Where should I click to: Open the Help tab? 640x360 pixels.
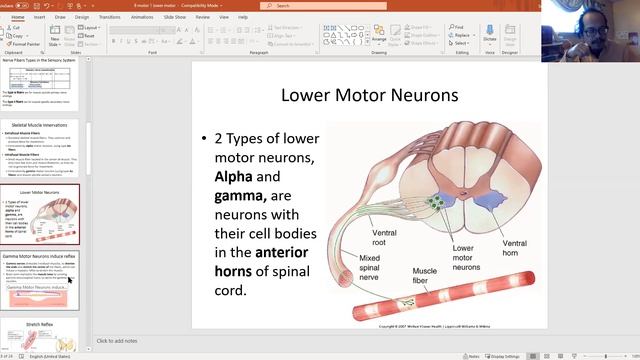[243, 17]
